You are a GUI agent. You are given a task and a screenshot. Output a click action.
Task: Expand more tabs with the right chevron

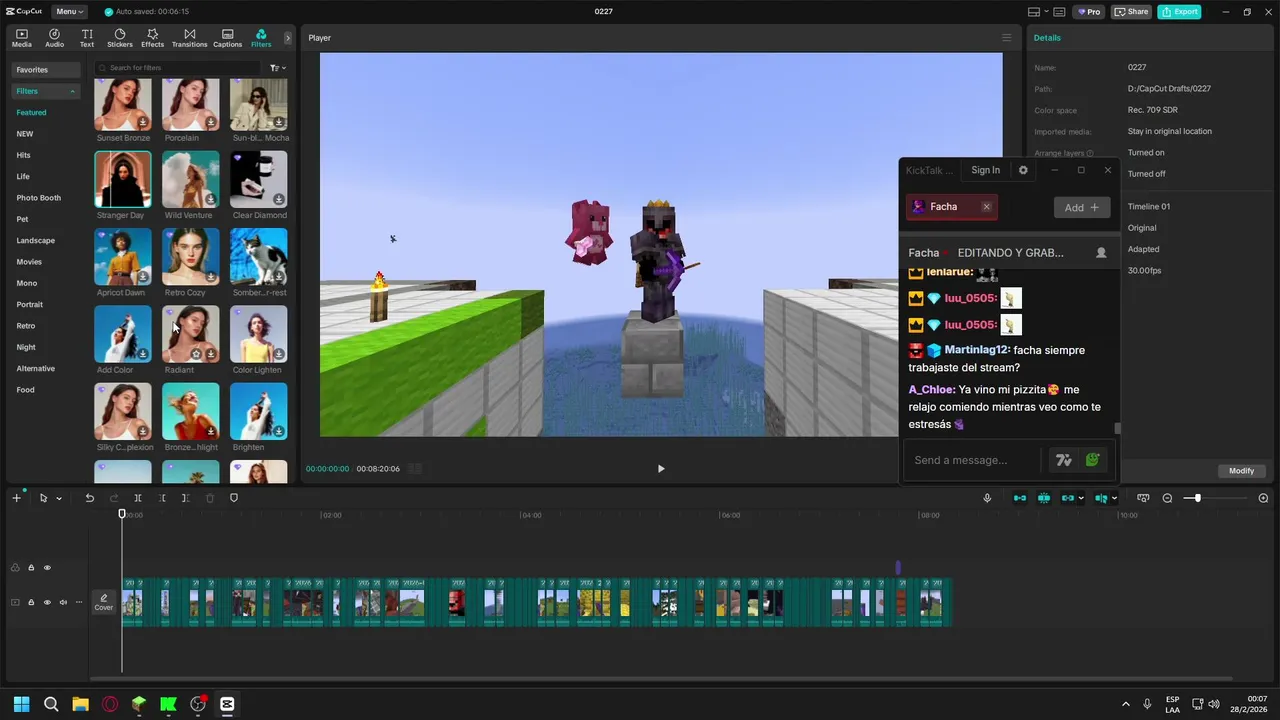pyautogui.click(x=288, y=38)
